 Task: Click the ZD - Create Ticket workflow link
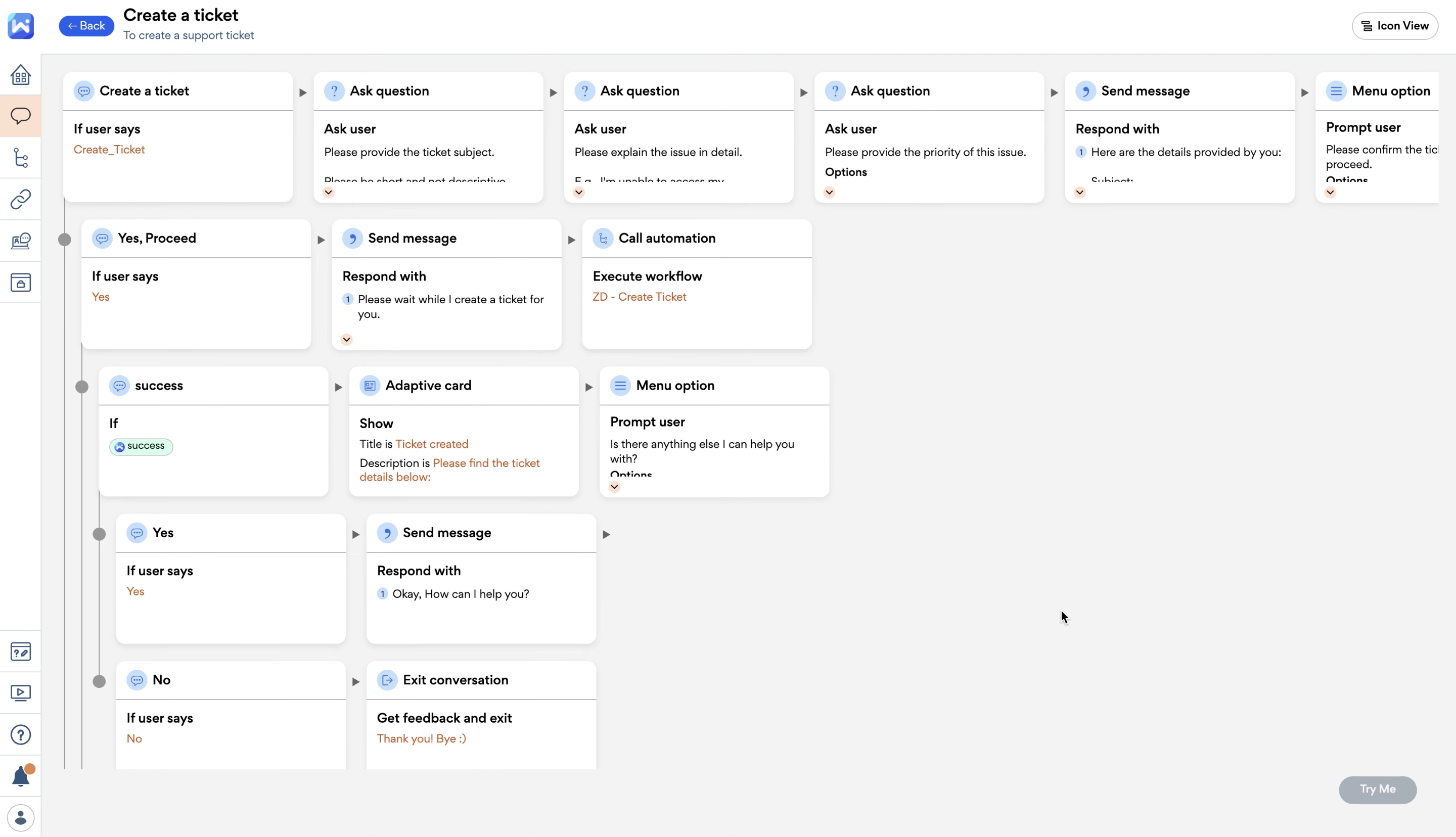coord(639,297)
